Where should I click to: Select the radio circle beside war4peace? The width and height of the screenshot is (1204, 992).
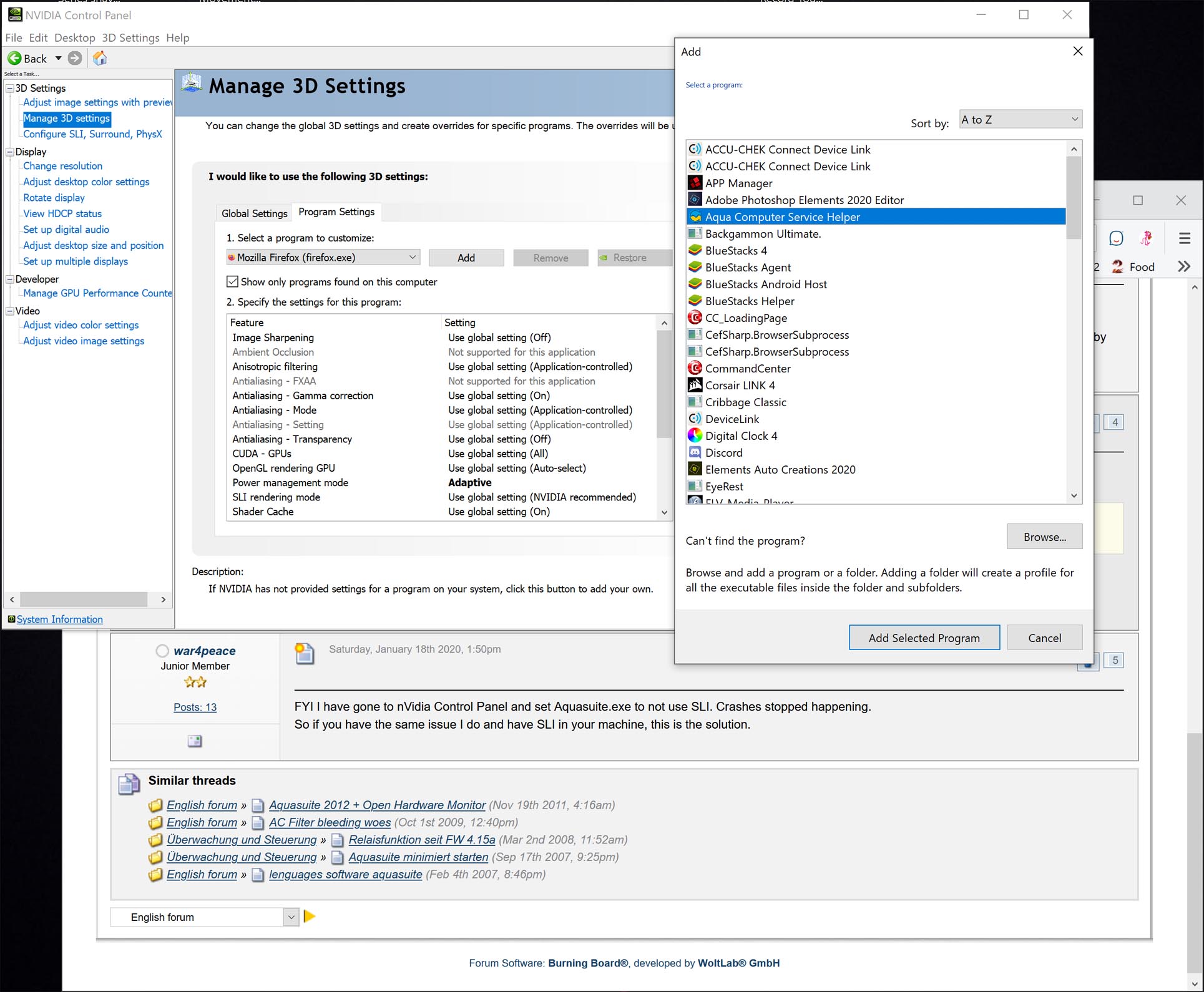pyautogui.click(x=162, y=651)
